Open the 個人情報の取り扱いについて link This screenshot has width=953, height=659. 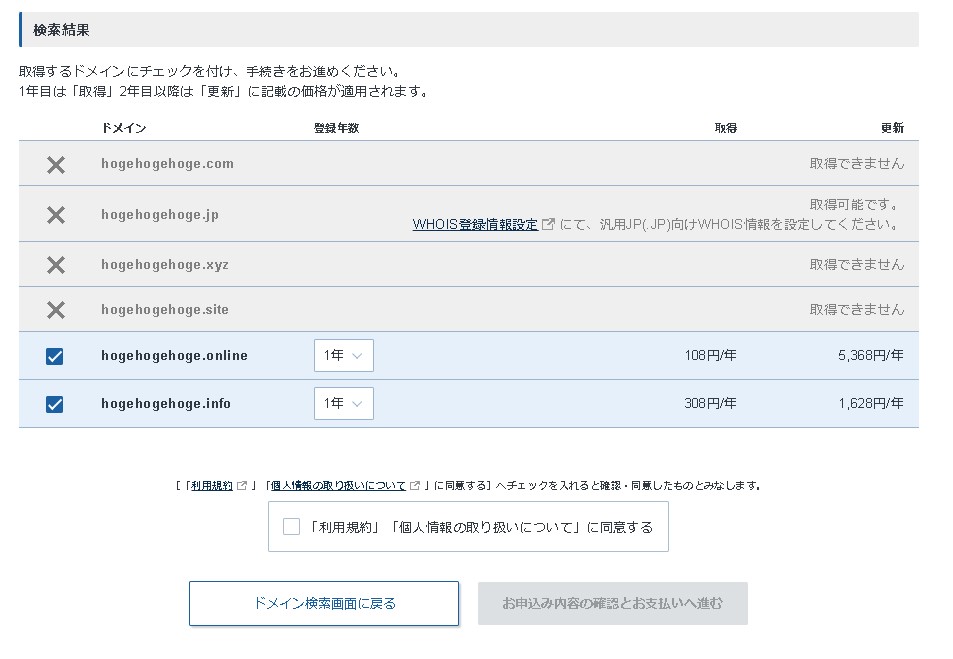pyautogui.click(x=336, y=486)
